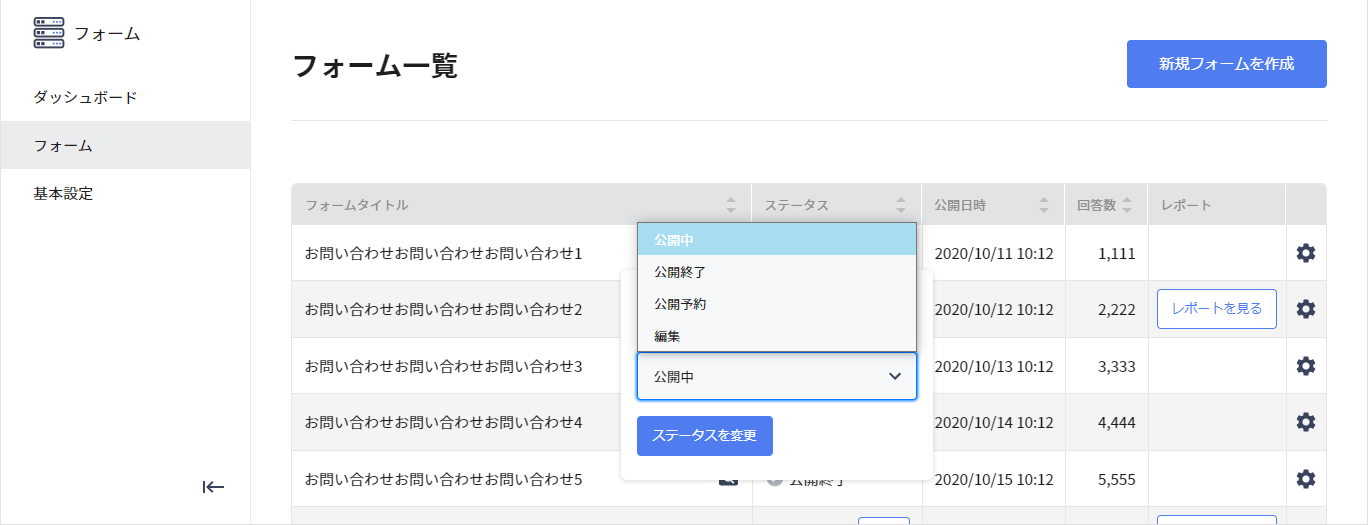Select 公開終了 option in dropdown list

click(777, 271)
